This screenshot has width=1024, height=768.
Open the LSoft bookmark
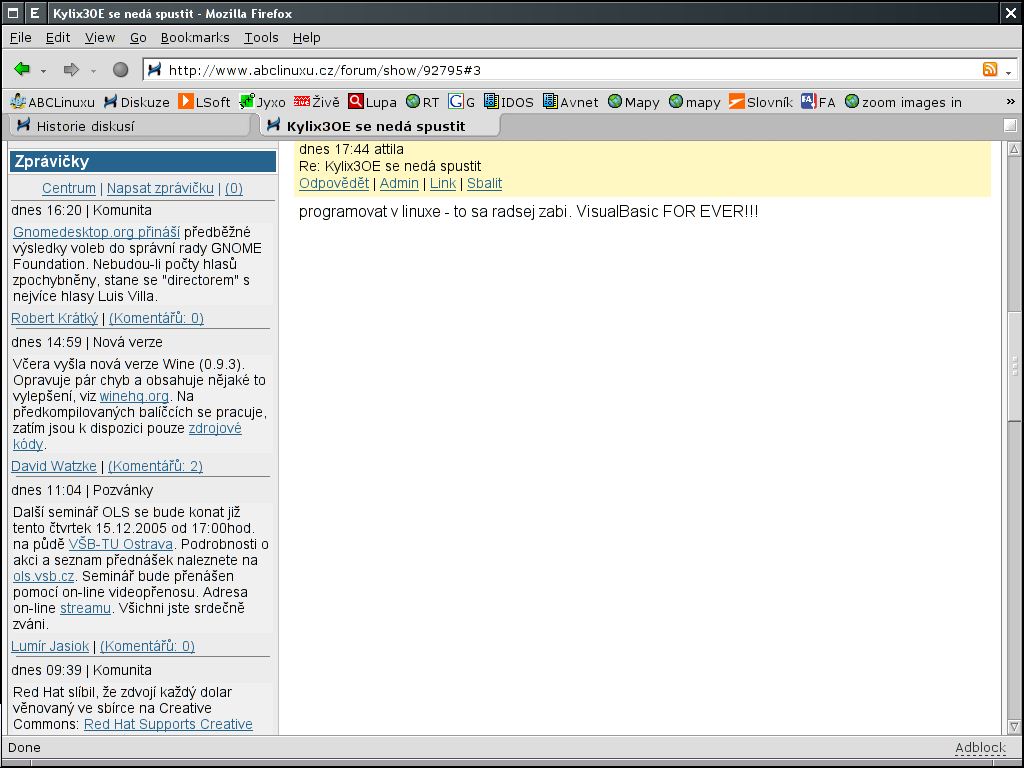click(204, 102)
